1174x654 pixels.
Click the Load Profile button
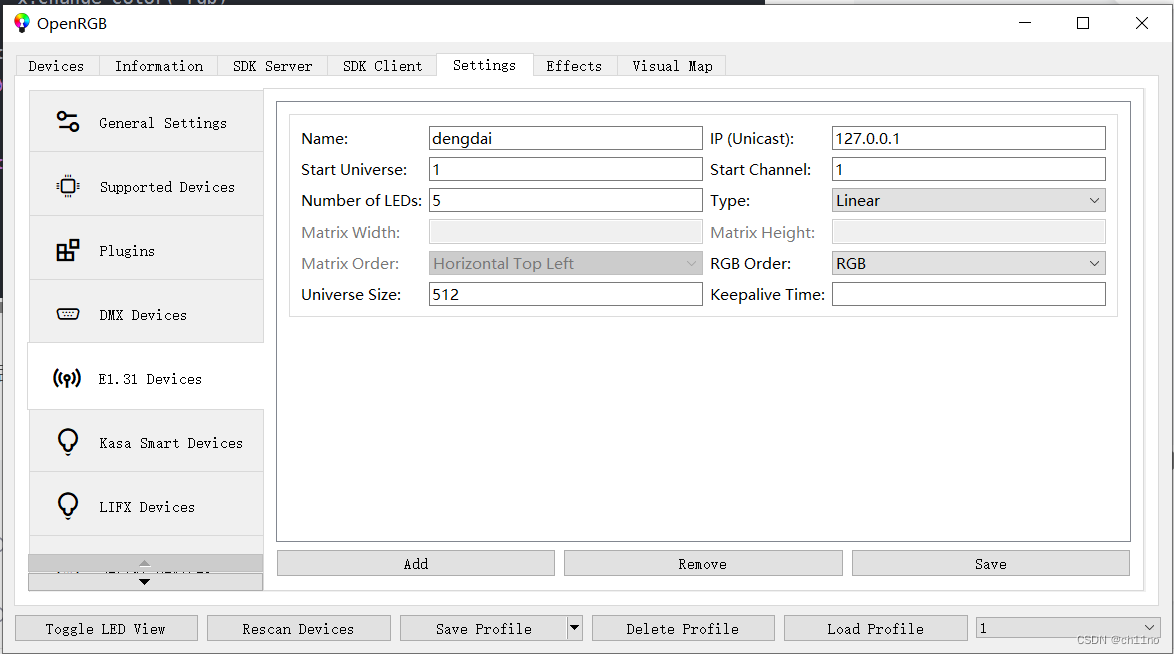pyautogui.click(x=875, y=629)
